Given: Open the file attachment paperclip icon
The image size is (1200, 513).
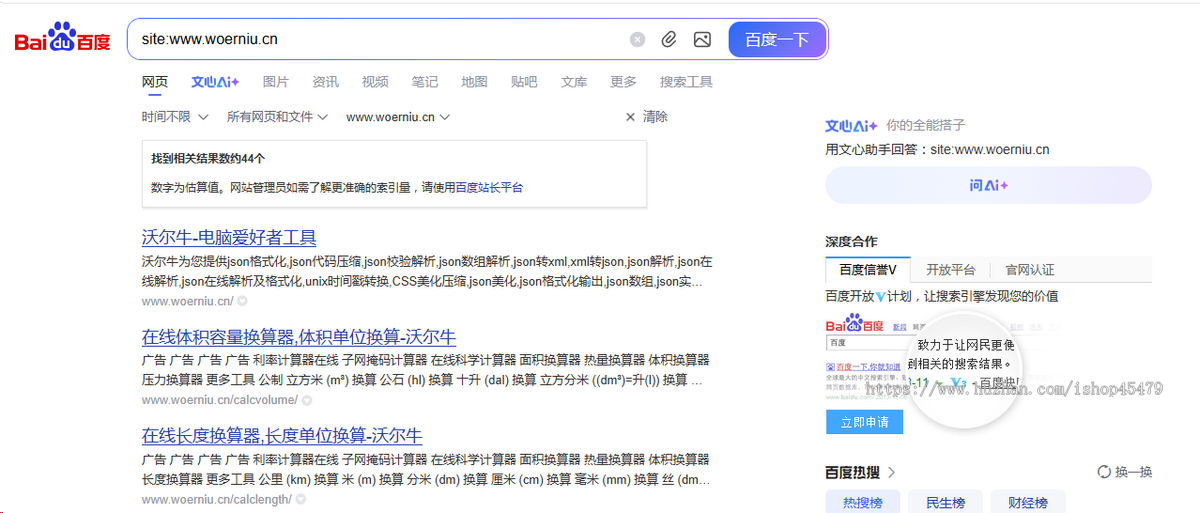Looking at the screenshot, I should [669, 40].
